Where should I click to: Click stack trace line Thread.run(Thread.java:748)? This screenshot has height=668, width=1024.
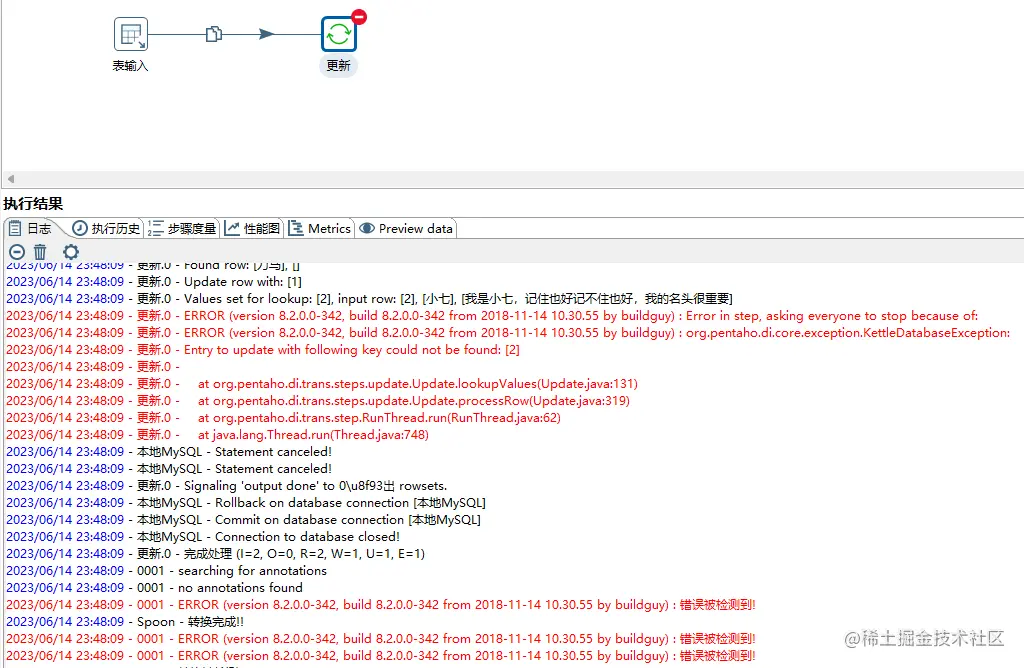(217, 434)
